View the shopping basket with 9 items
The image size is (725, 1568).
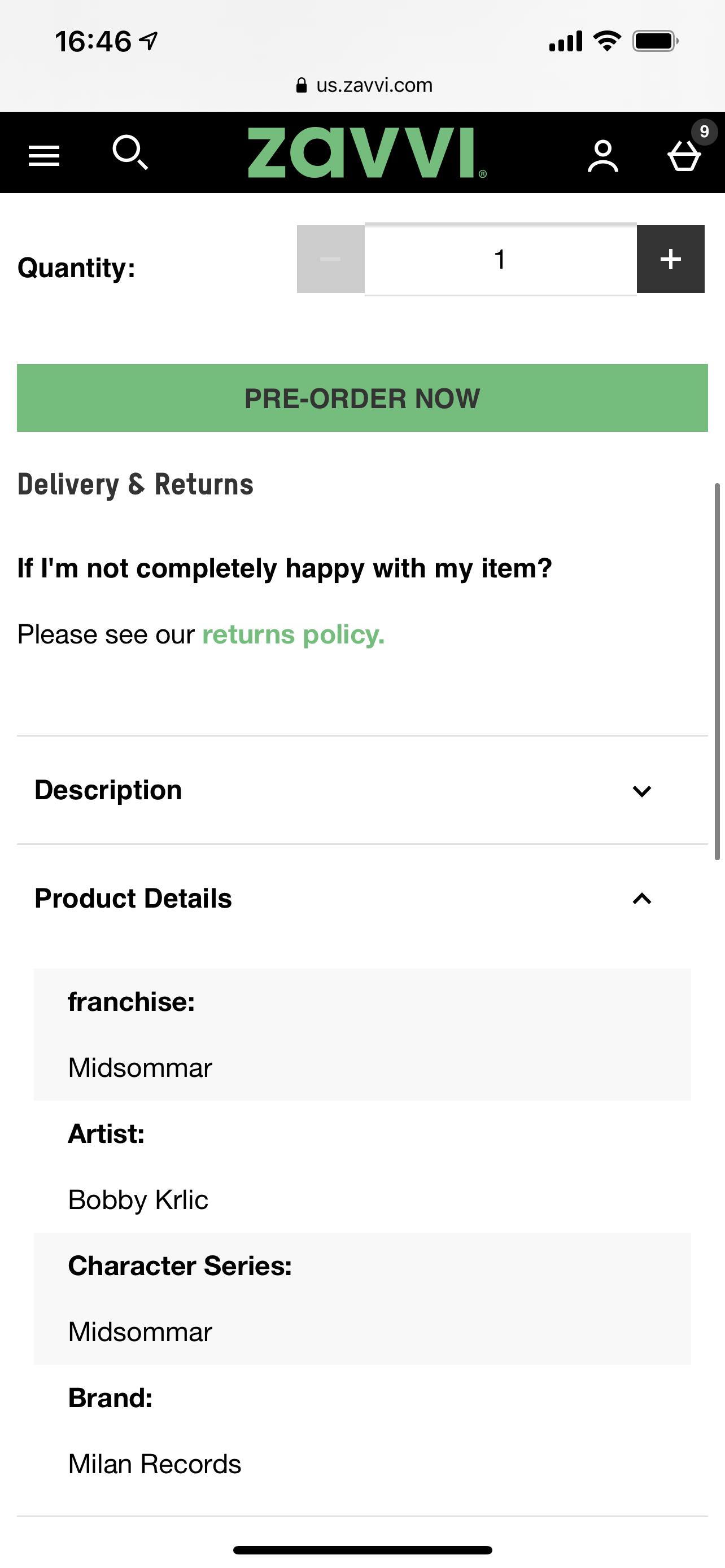(685, 155)
